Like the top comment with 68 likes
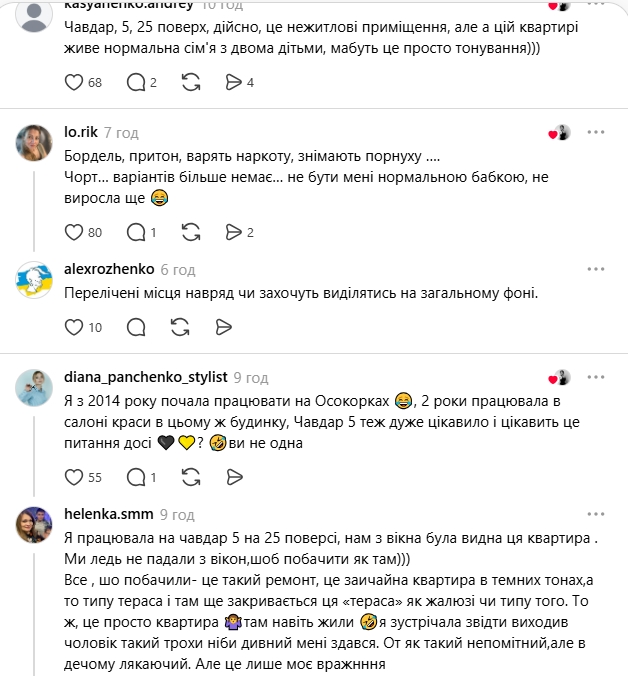Viewport: 628px width, 676px height. pyautogui.click(x=73, y=82)
